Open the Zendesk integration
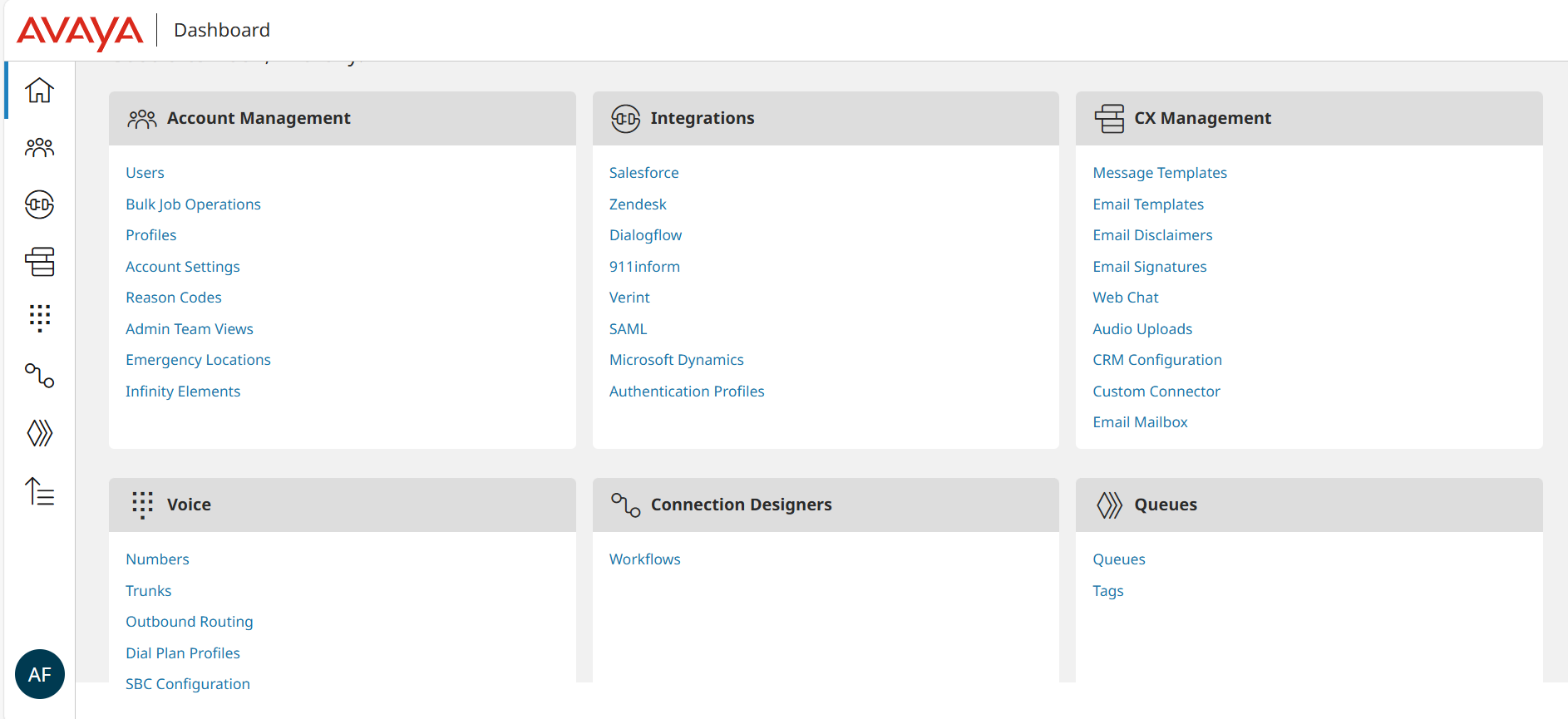This screenshot has width=1568, height=719. pyautogui.click(x=638, y=204)
